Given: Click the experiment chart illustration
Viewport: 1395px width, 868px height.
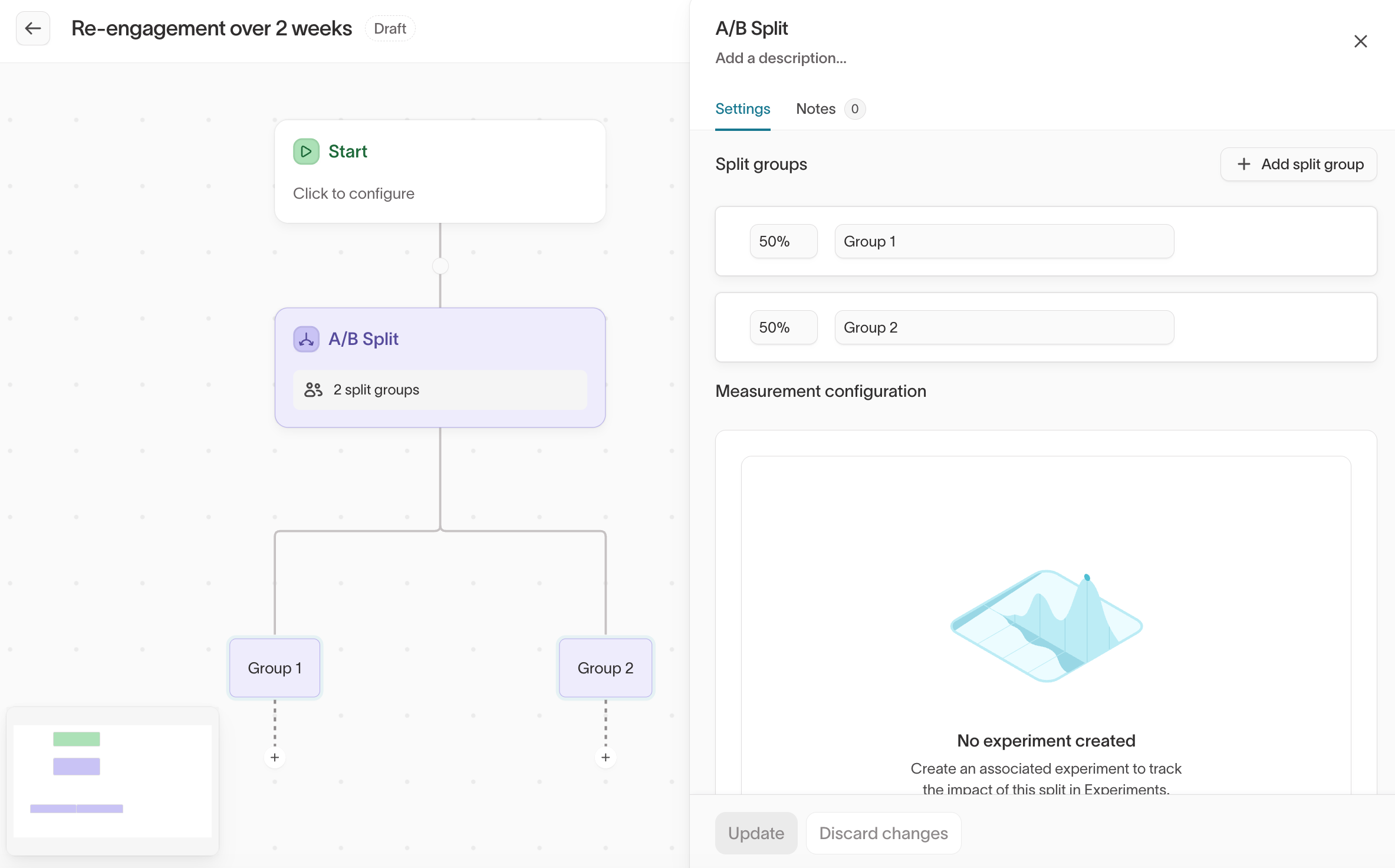Looking at the screenshot, I should click(x=1047, y=626).
